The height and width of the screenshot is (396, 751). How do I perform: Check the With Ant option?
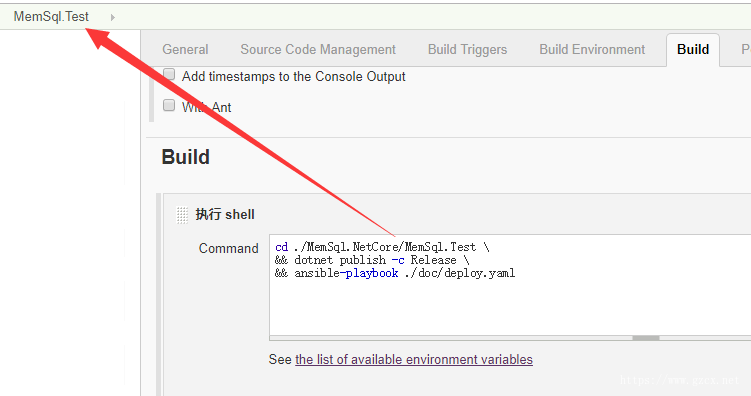(x=169, y=105)
